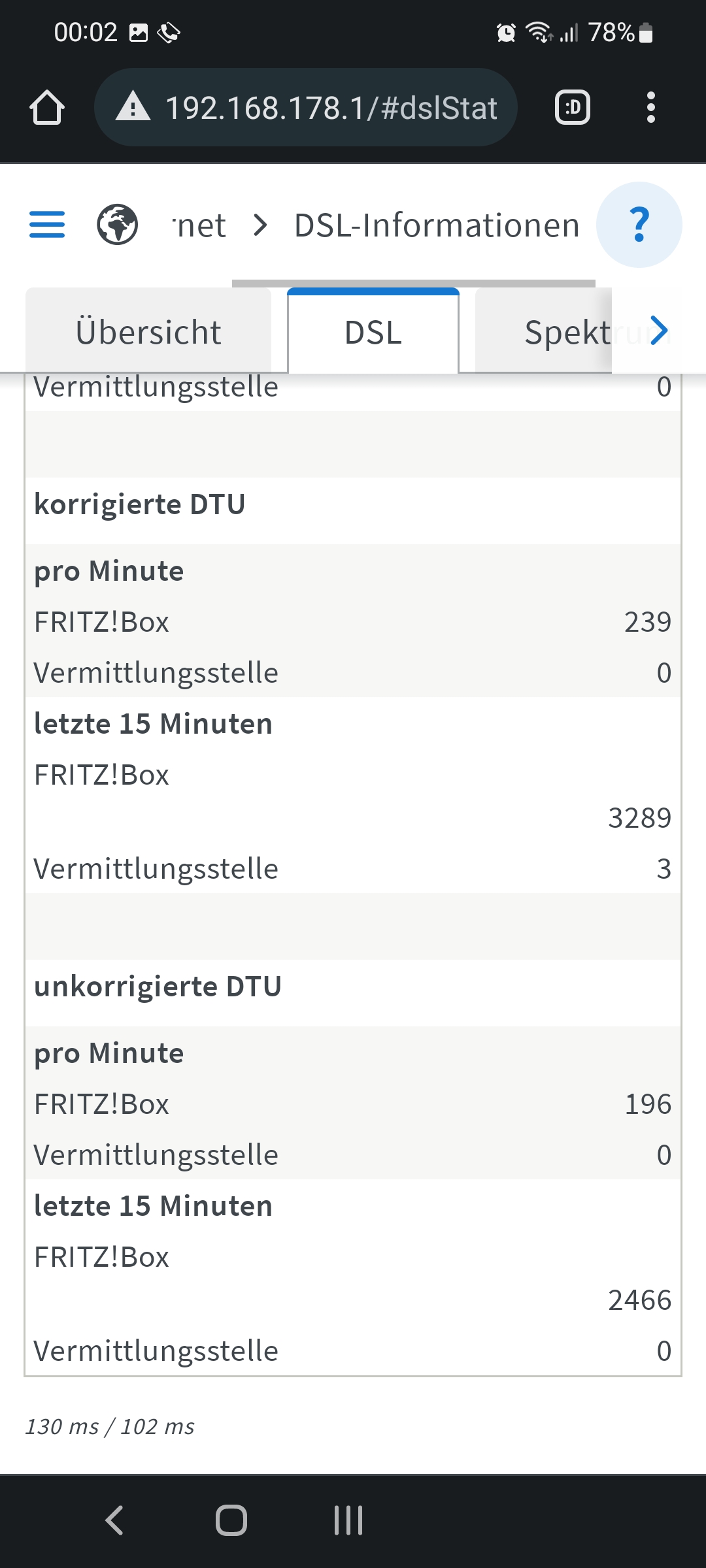Tap the DSL-Informationen breadcrumb title
This screenshot has height=1568, width=706.
(x=437, y=225)
